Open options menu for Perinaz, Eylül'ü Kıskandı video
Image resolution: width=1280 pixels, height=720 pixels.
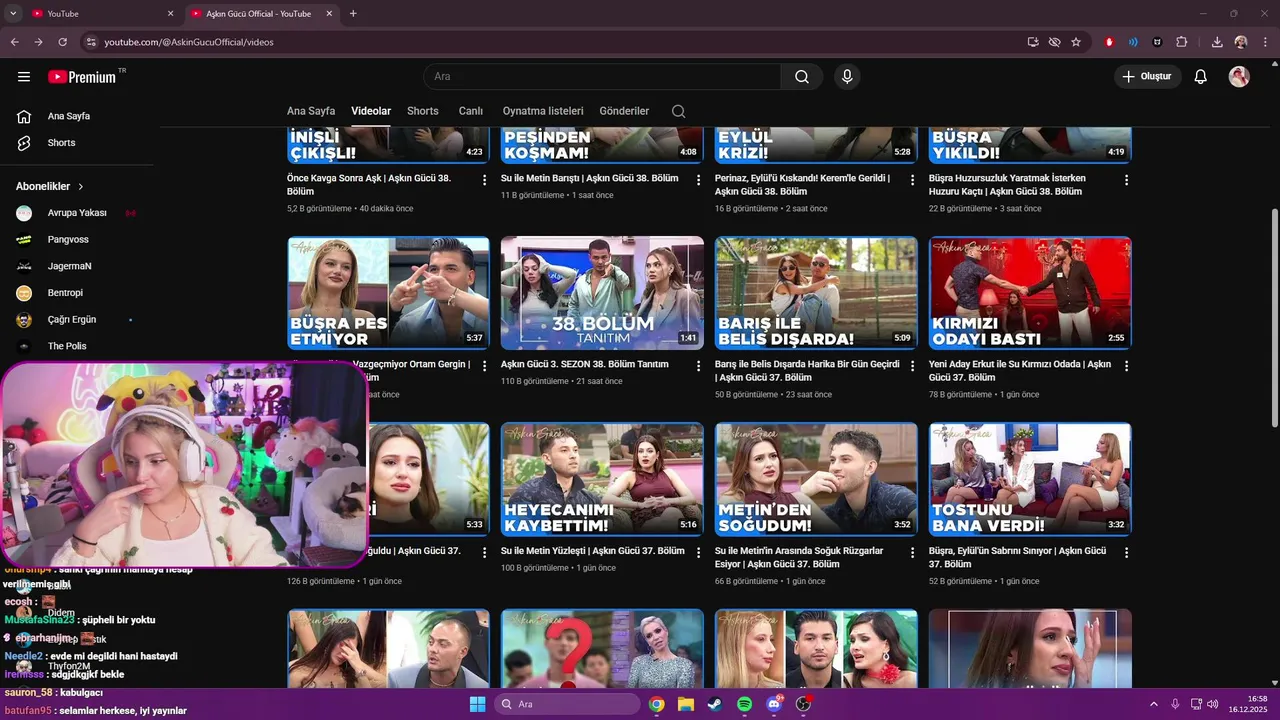(912, 180)
